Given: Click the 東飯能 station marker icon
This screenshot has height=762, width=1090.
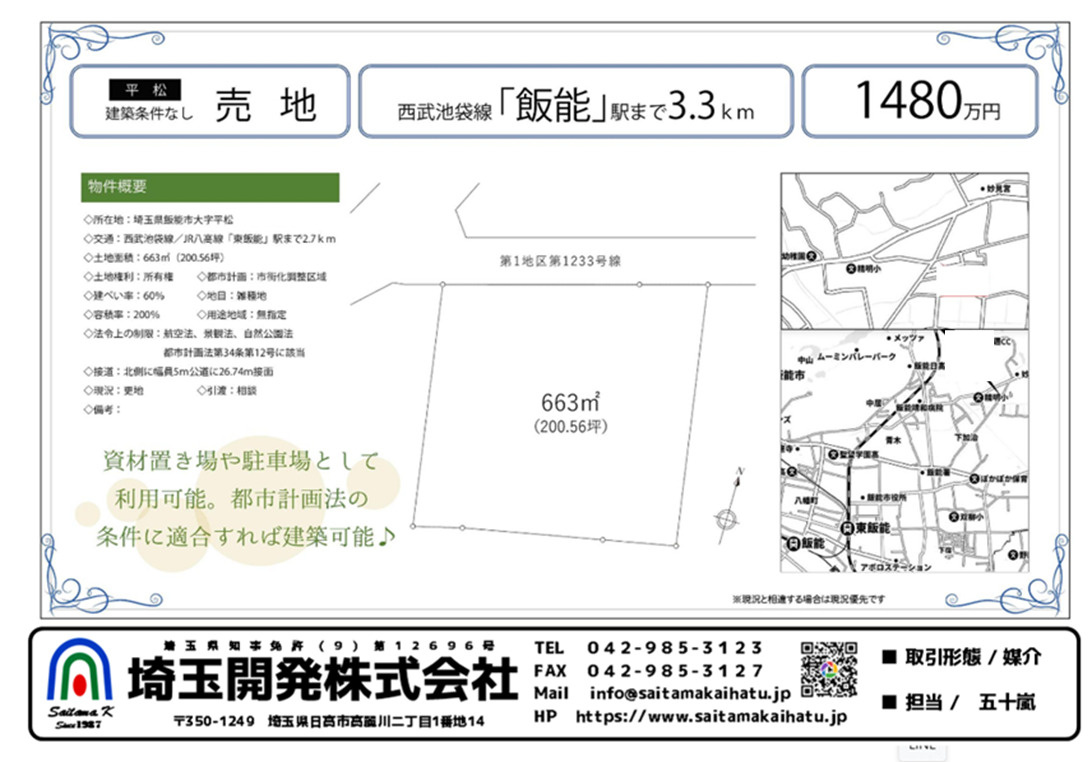Looking at the screenshot, I should pyautogui.click(x=847, y=529).
